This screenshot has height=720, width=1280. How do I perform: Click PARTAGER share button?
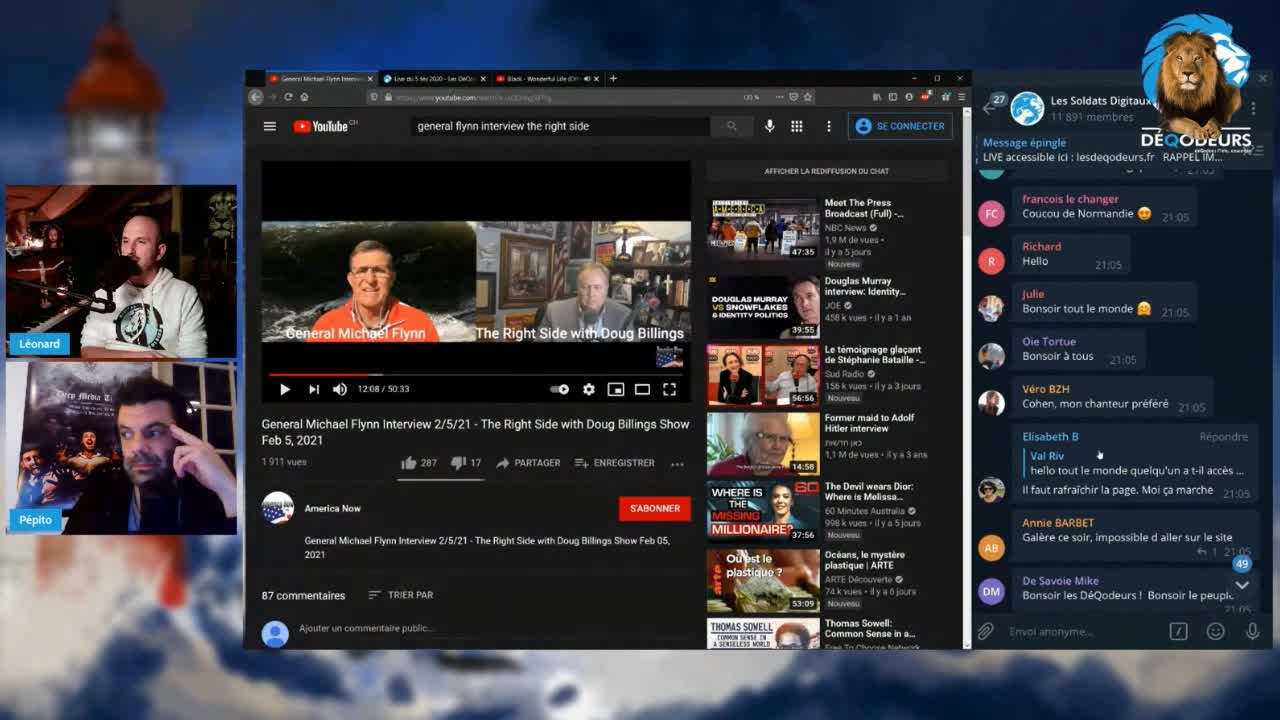(528, 463)
